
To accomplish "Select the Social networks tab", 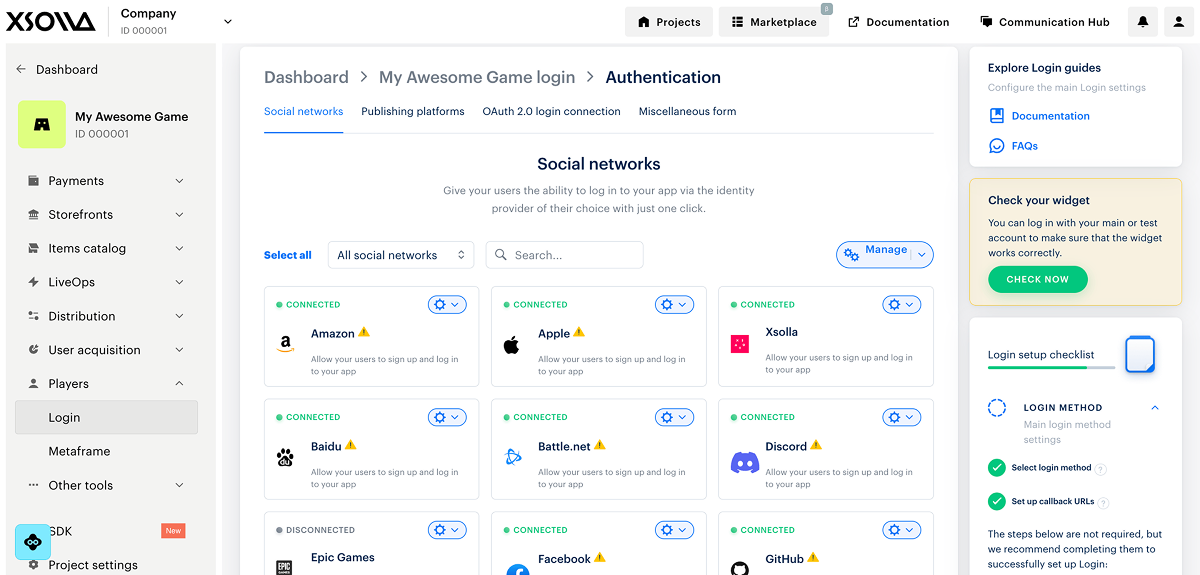I will pos(303,112).
